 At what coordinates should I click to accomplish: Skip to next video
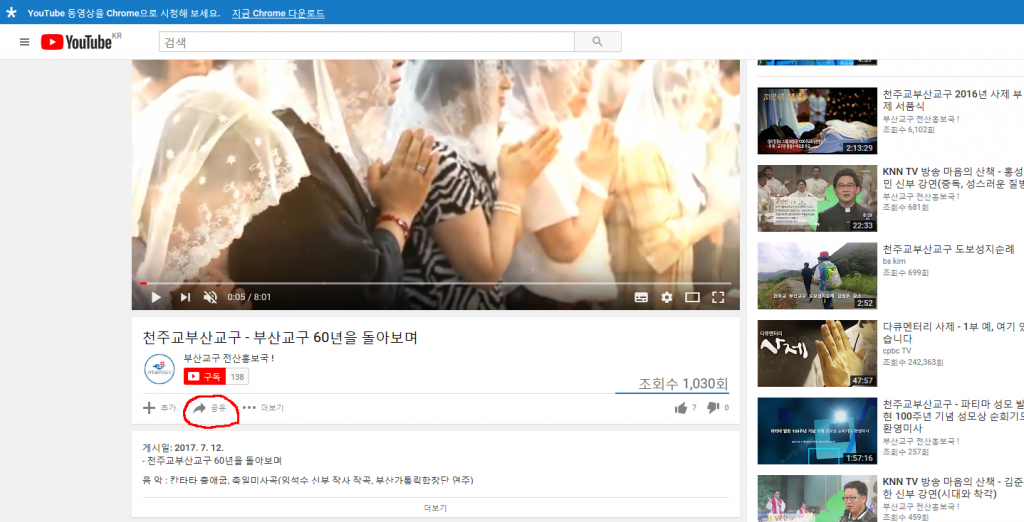click(x=185, y=297)
